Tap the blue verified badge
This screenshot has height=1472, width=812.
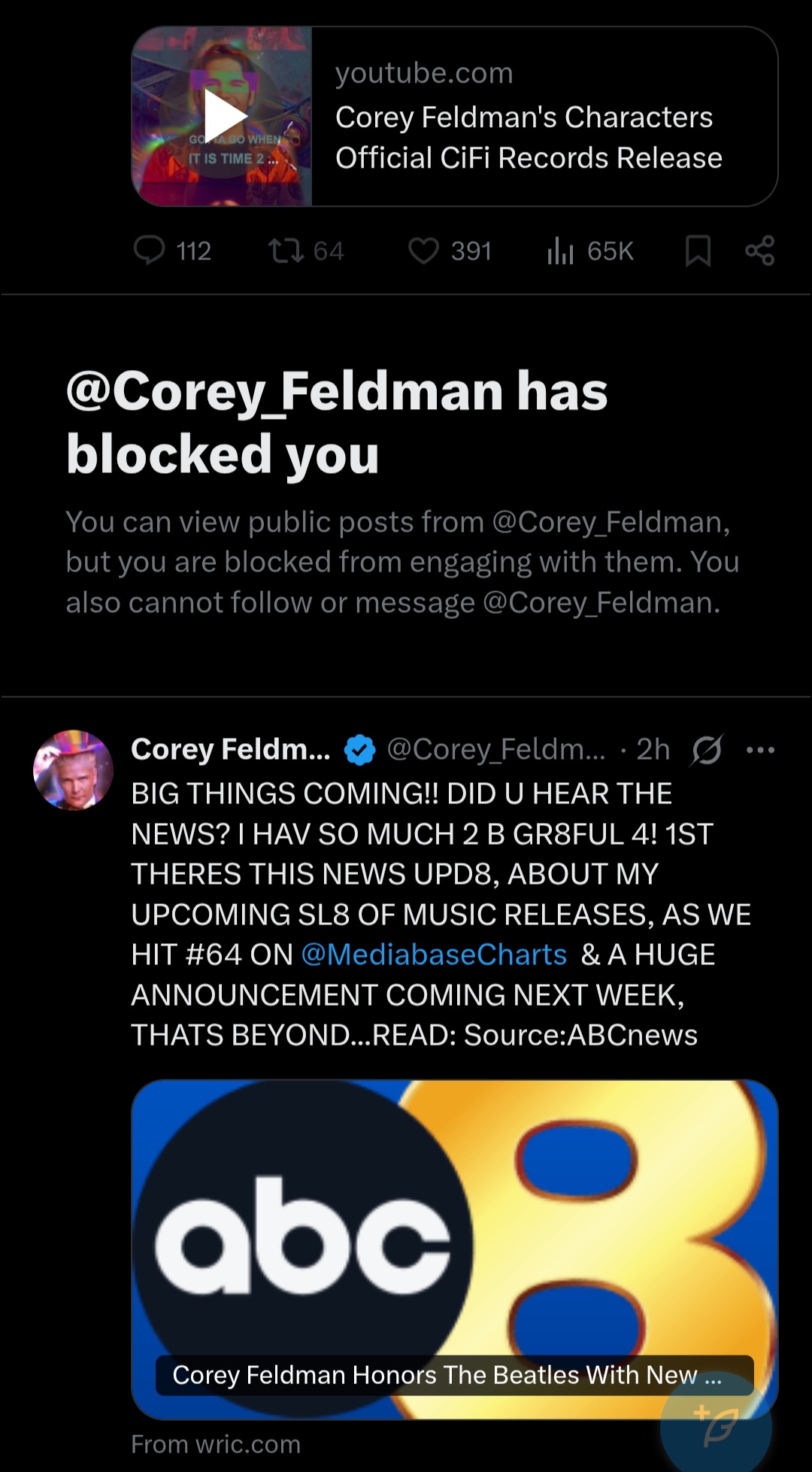[359, 749]
